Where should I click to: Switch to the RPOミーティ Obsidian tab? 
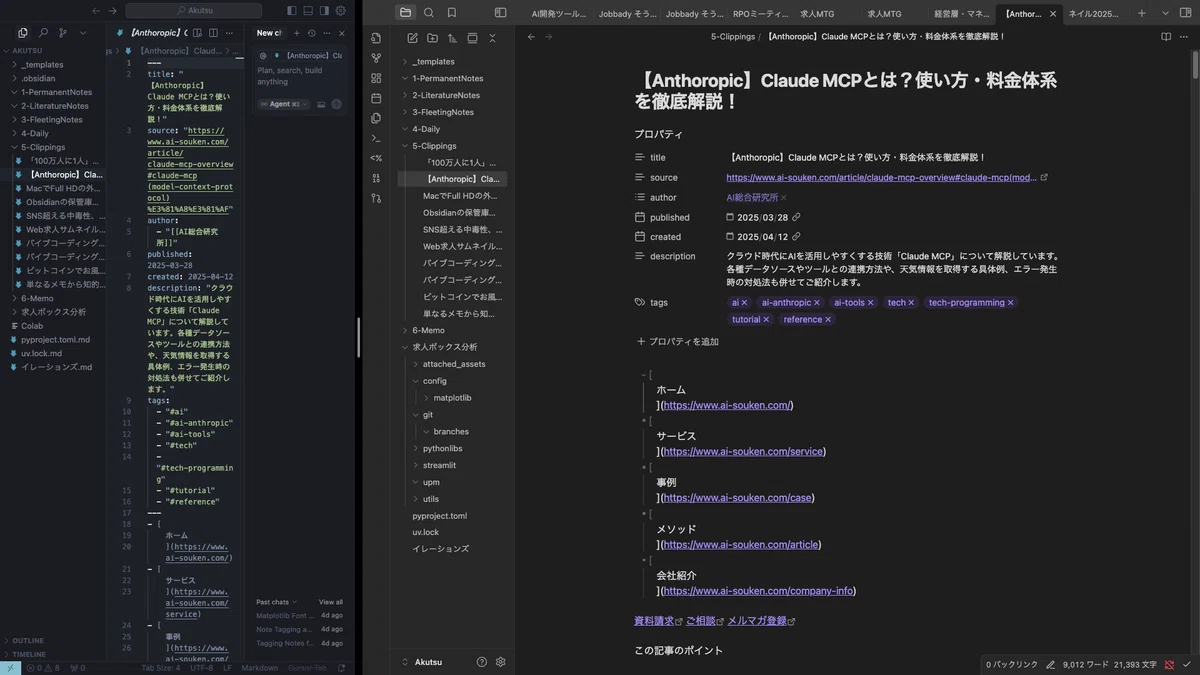click(x=759, y=14)
